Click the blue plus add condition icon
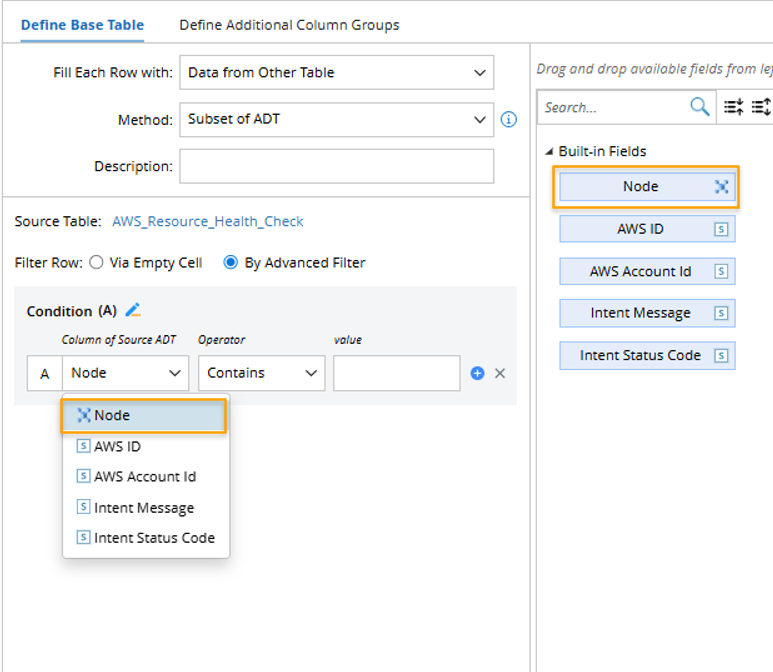Viewport: 773px width, 672px height. pyautogui.click(x=477, y=373)
